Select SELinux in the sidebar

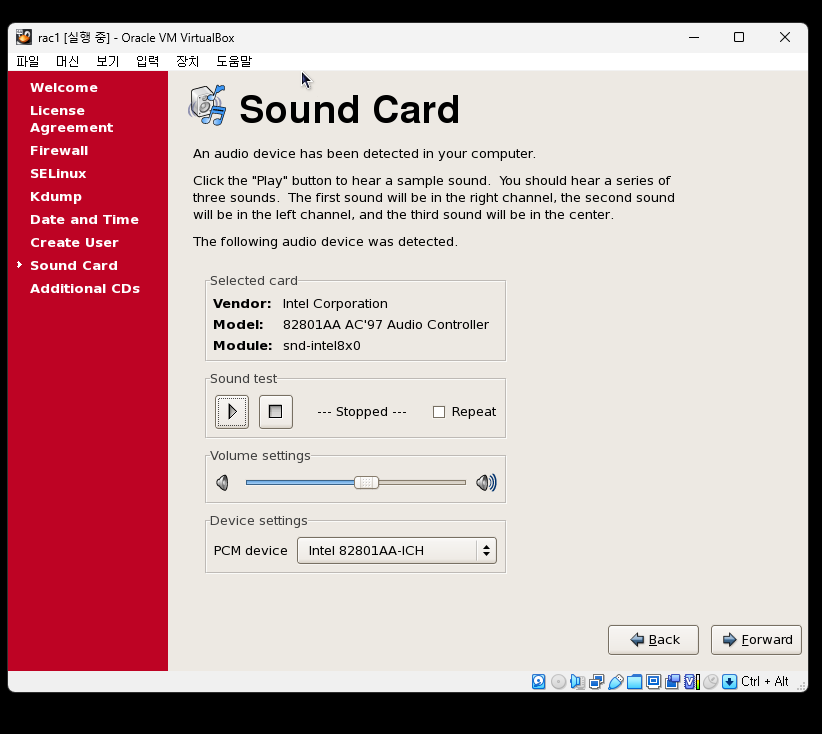58,174
